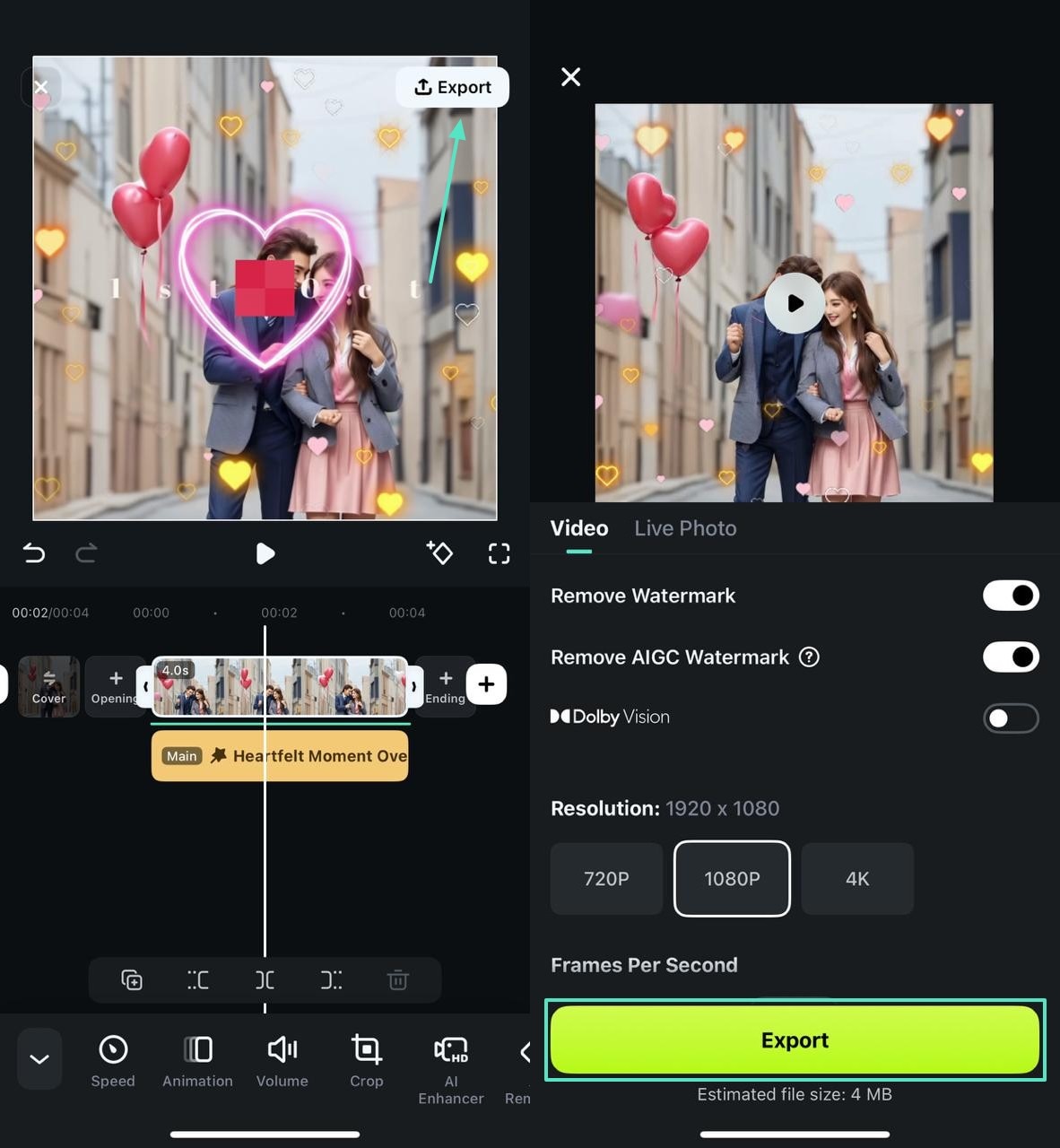This screenshot has height=1148, width=1060.
Task: Select the Heartfelt Moment overlay track
Action: click(280, 756)
